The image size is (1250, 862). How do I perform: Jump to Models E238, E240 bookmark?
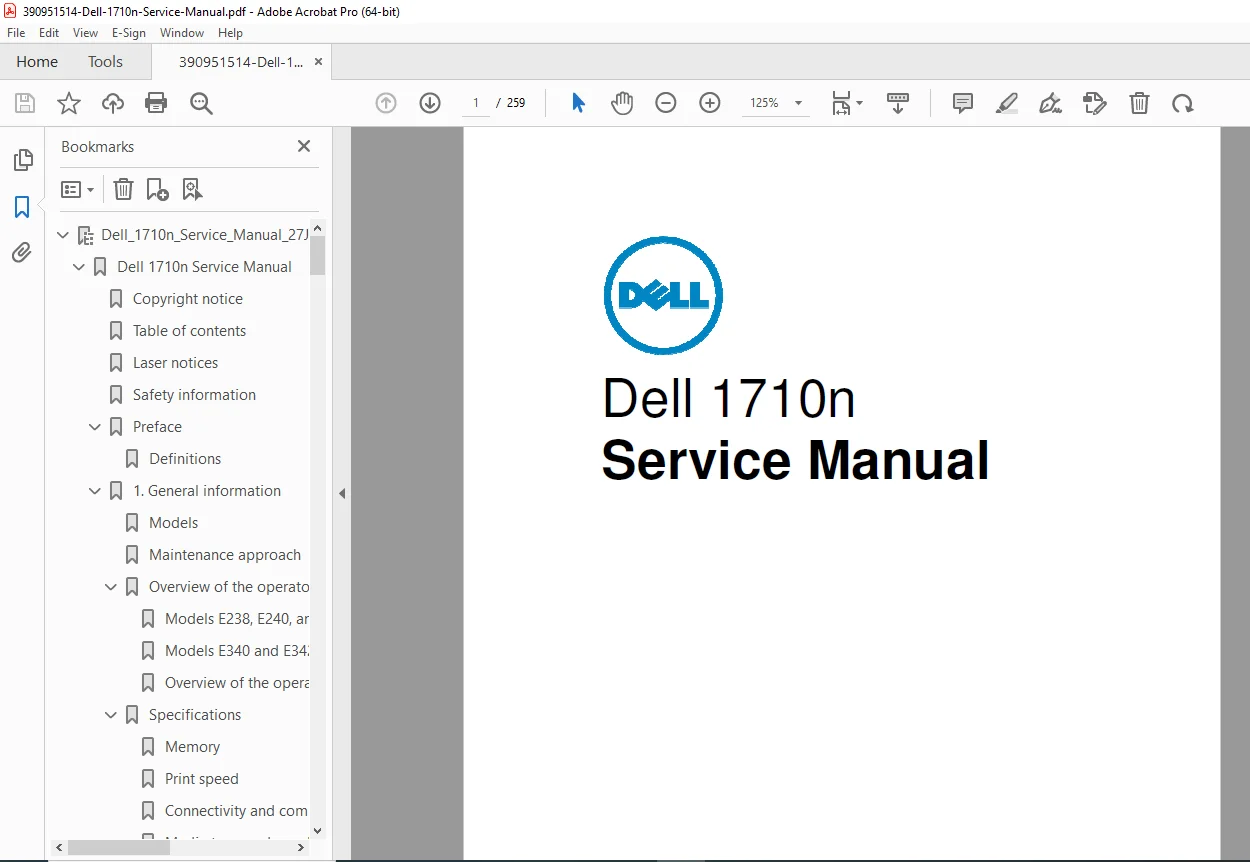tap(237, 619)
